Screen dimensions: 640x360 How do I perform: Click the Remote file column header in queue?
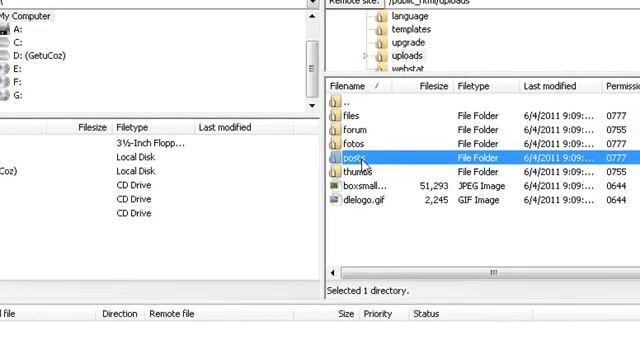218,314
